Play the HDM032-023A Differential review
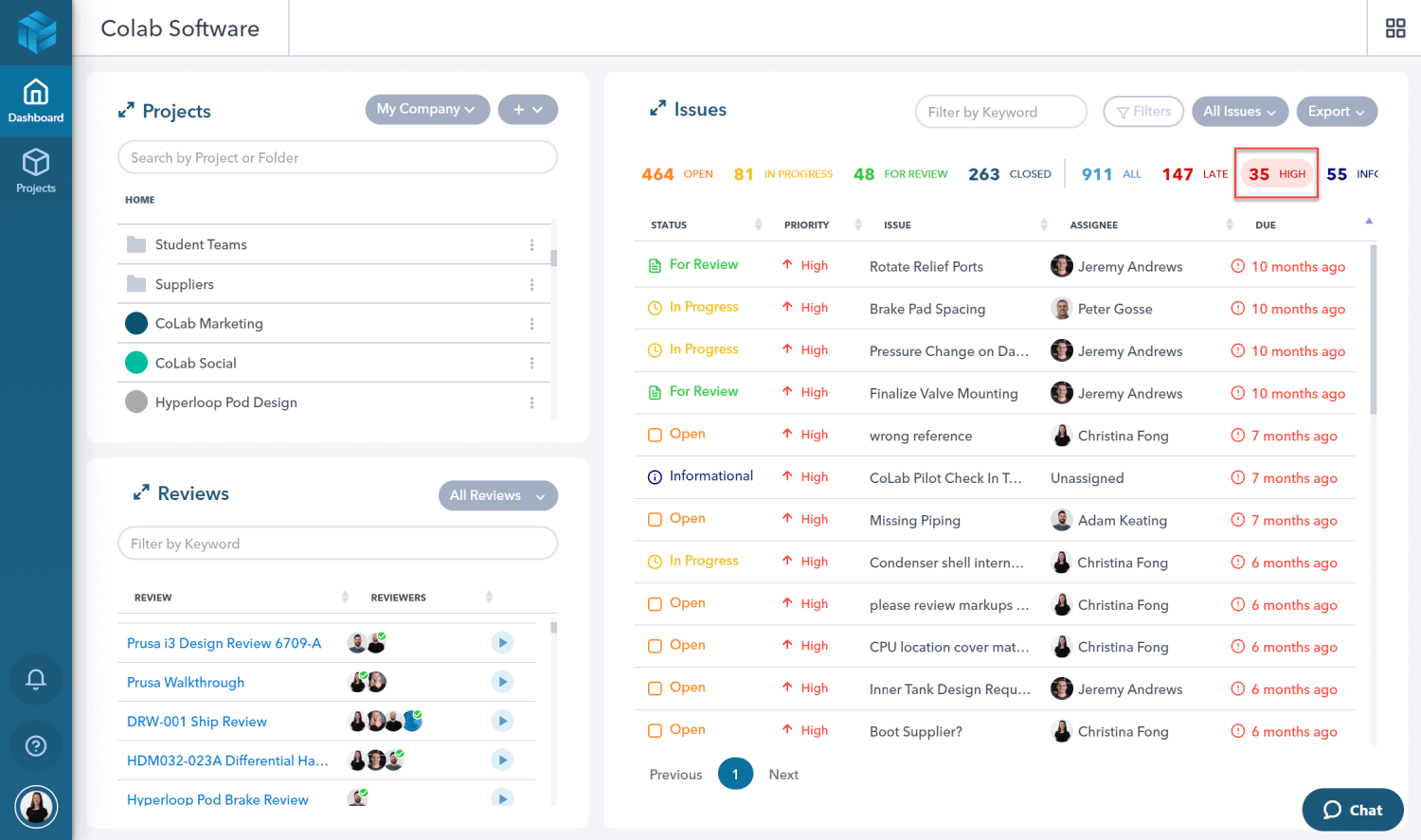 point(502,760)
